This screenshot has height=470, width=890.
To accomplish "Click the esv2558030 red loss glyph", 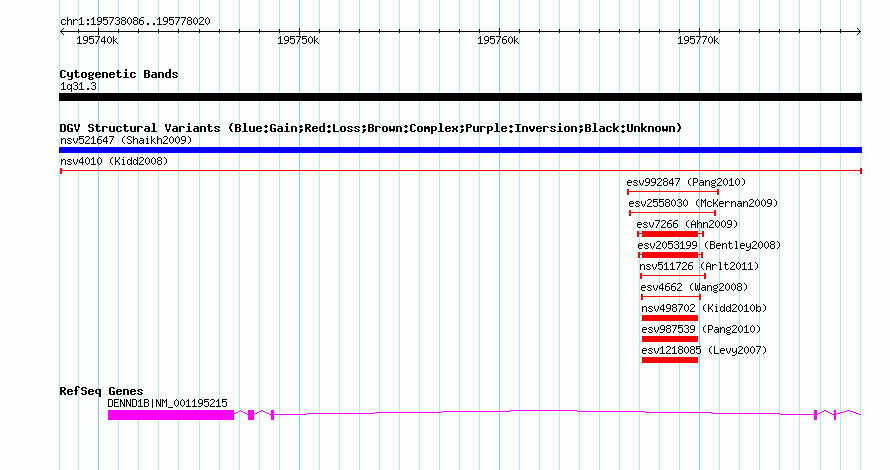I will click(x=673, y=213).
